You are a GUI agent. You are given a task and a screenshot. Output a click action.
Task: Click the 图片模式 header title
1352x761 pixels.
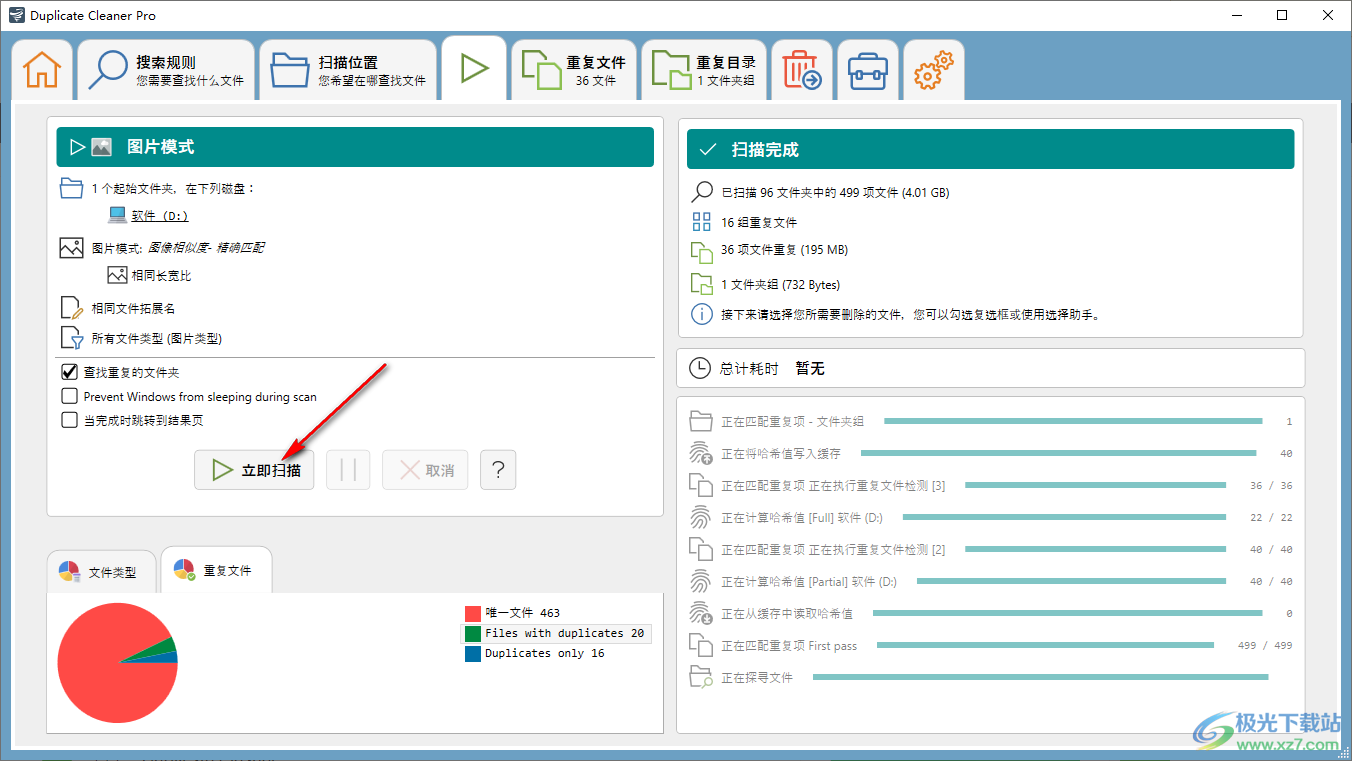point(161,147)
